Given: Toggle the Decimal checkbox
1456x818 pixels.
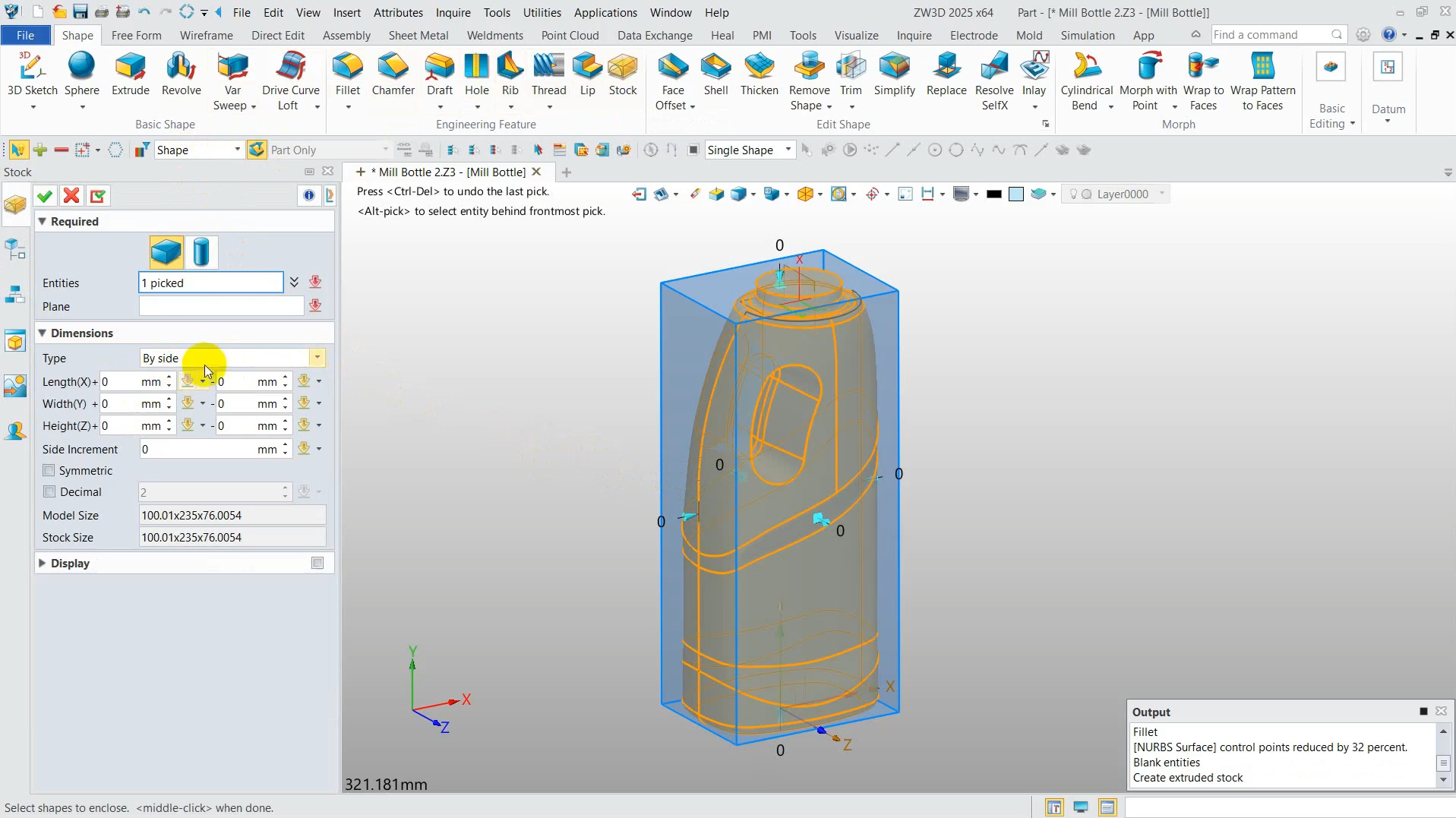Looking at the screenshot, I should coord(49,491).
